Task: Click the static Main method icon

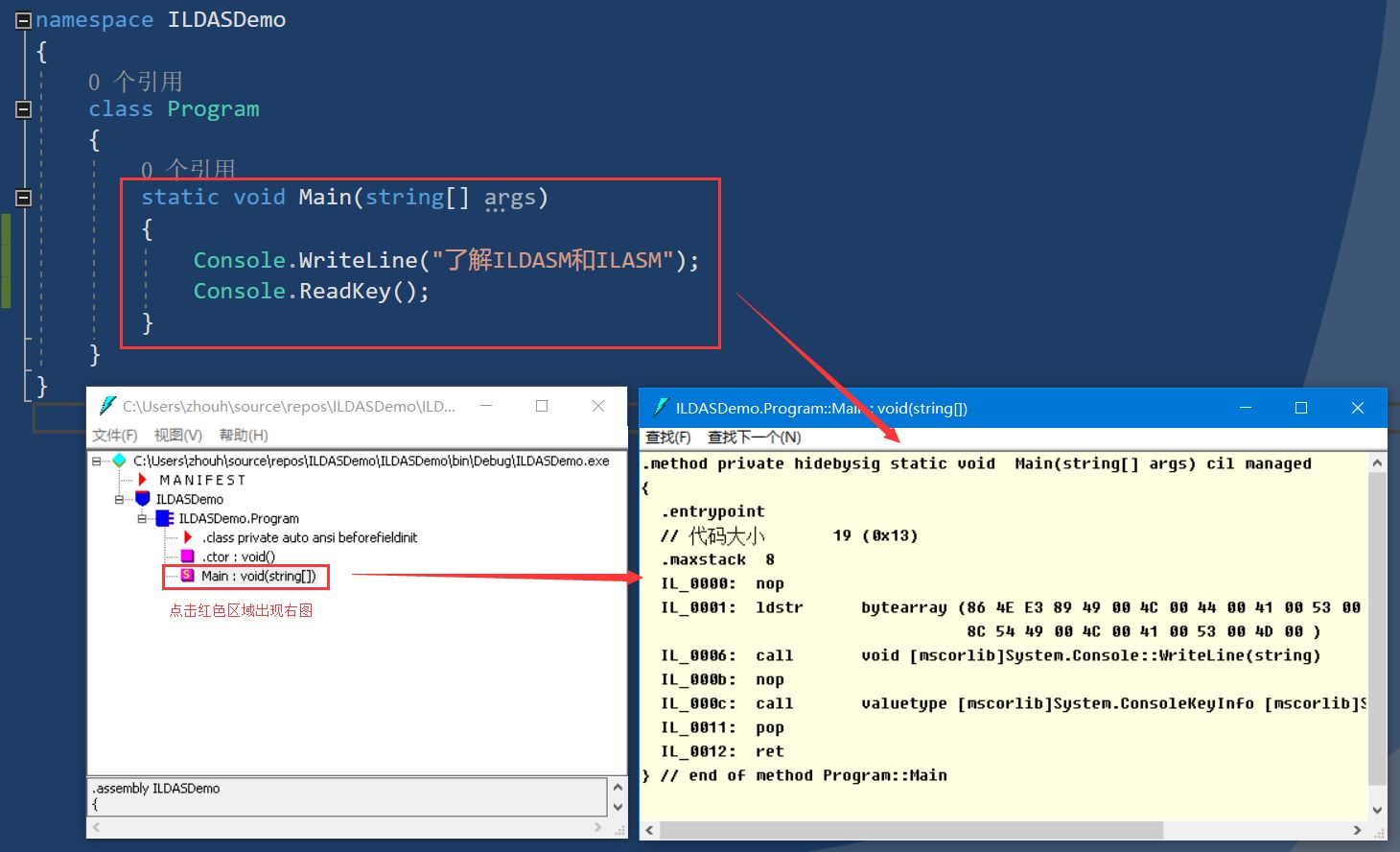Action: click(x=188, y=576)
